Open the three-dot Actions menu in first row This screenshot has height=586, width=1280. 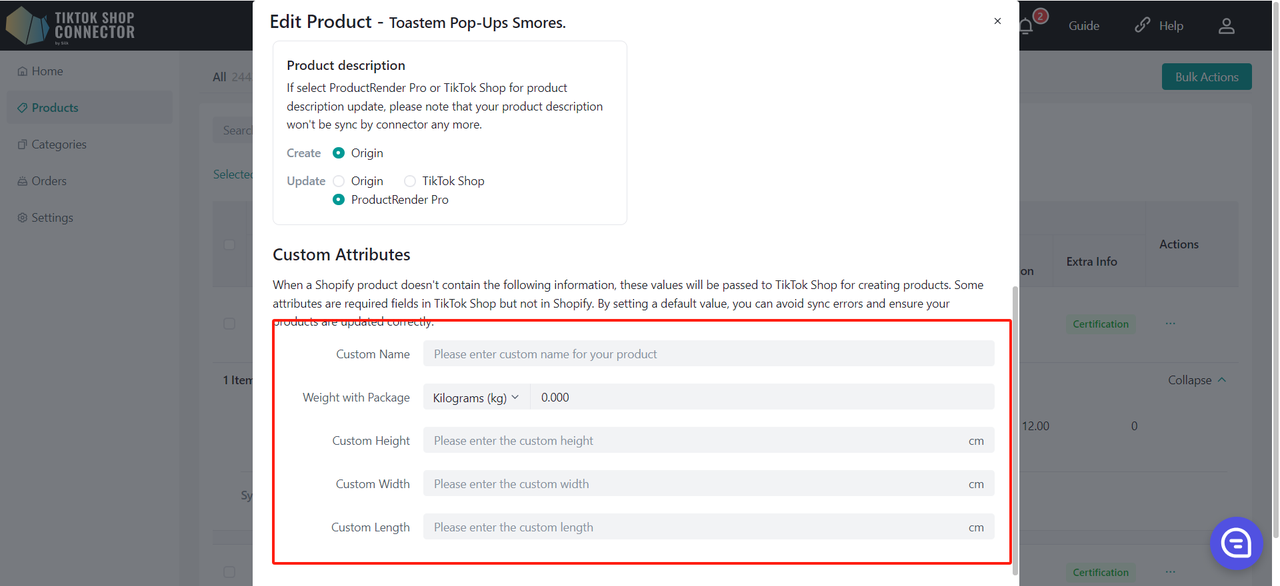[x=1170, y=324]
